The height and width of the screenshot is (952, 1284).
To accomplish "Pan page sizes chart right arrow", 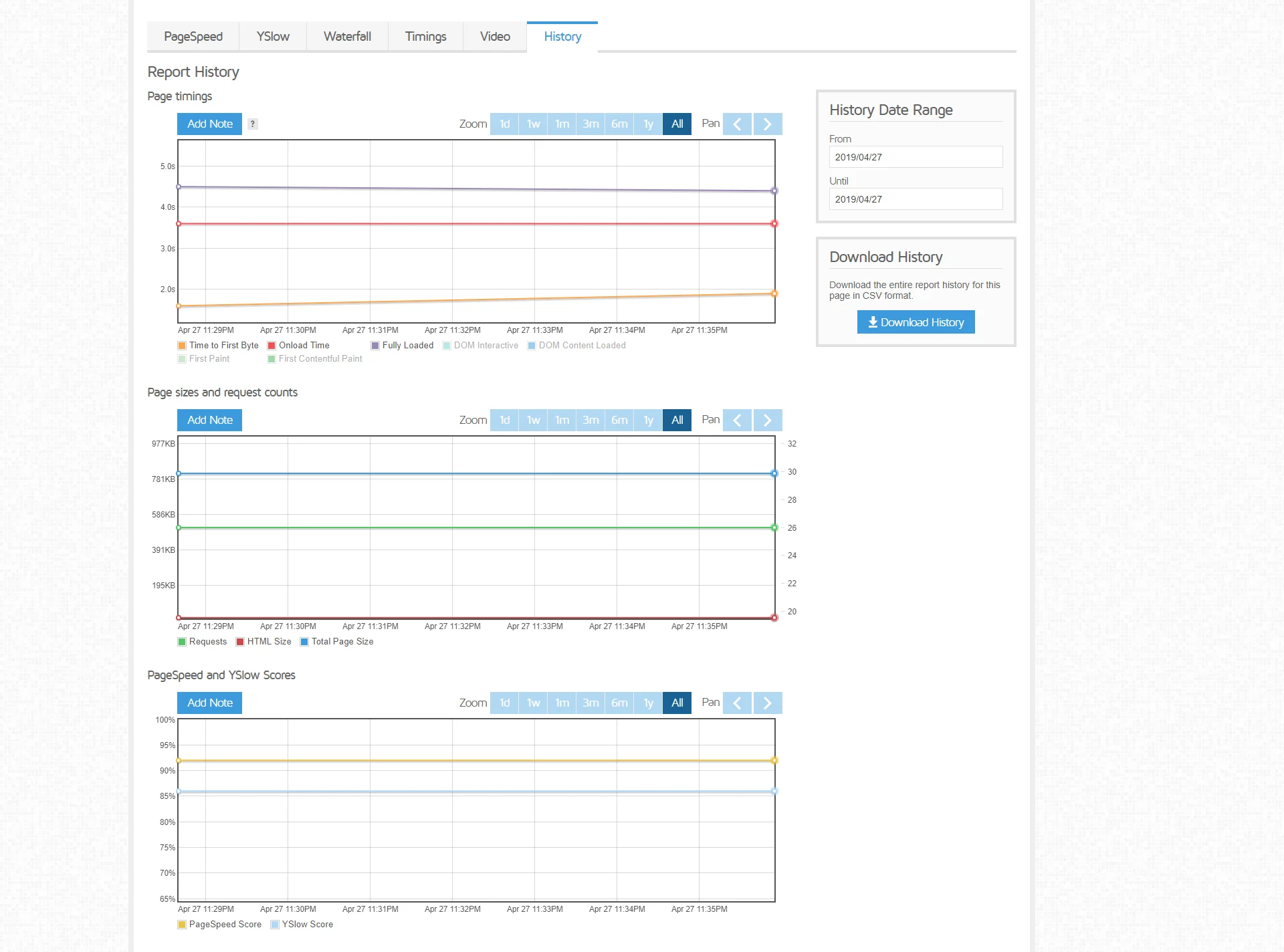I will tap(767, 420).
